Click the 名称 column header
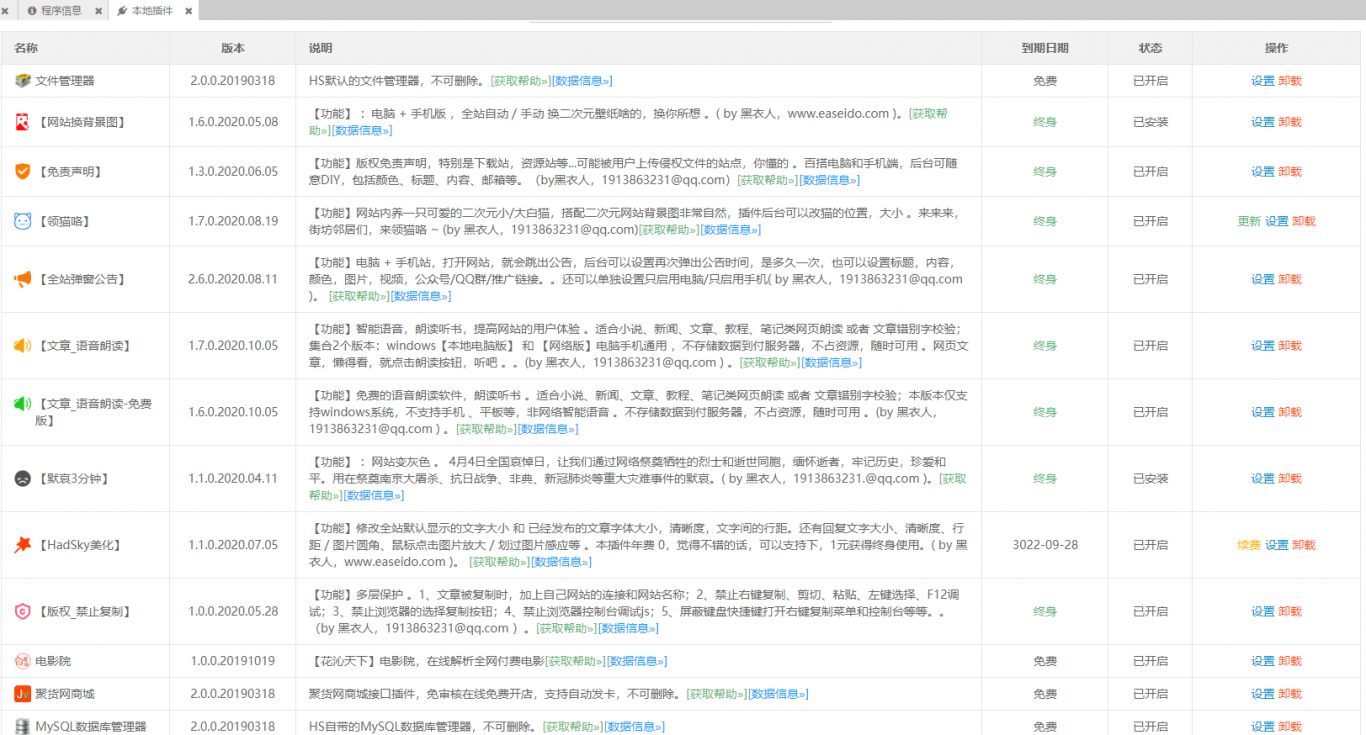Viewport: 1366px width, 735px height. click(26, 48)
